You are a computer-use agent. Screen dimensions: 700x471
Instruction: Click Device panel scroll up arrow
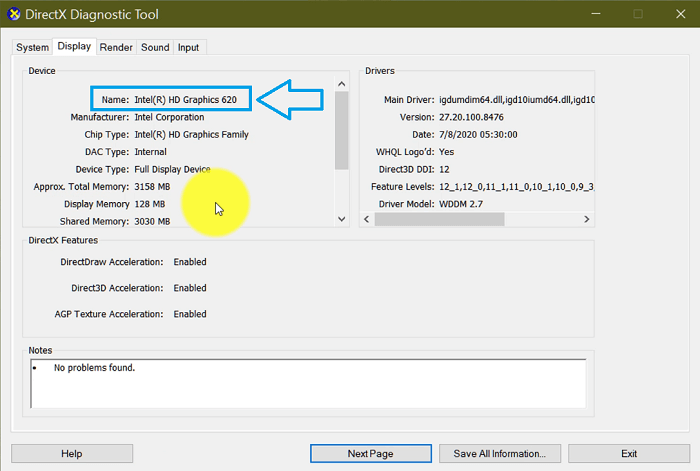pos(342,84)
